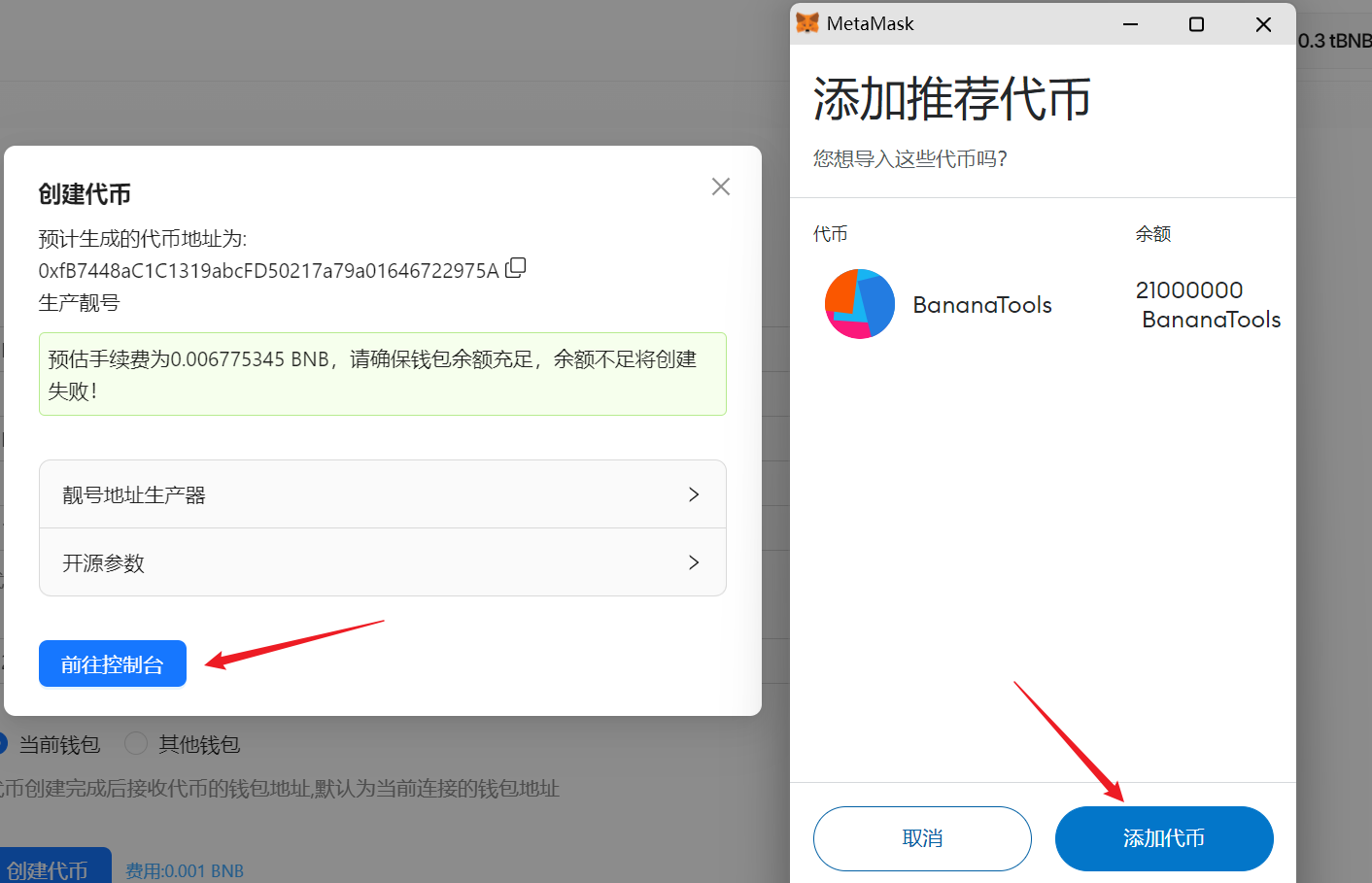Select the 当前钱包 radio option
Screen dimensions: 1372x883
(3, 744)
